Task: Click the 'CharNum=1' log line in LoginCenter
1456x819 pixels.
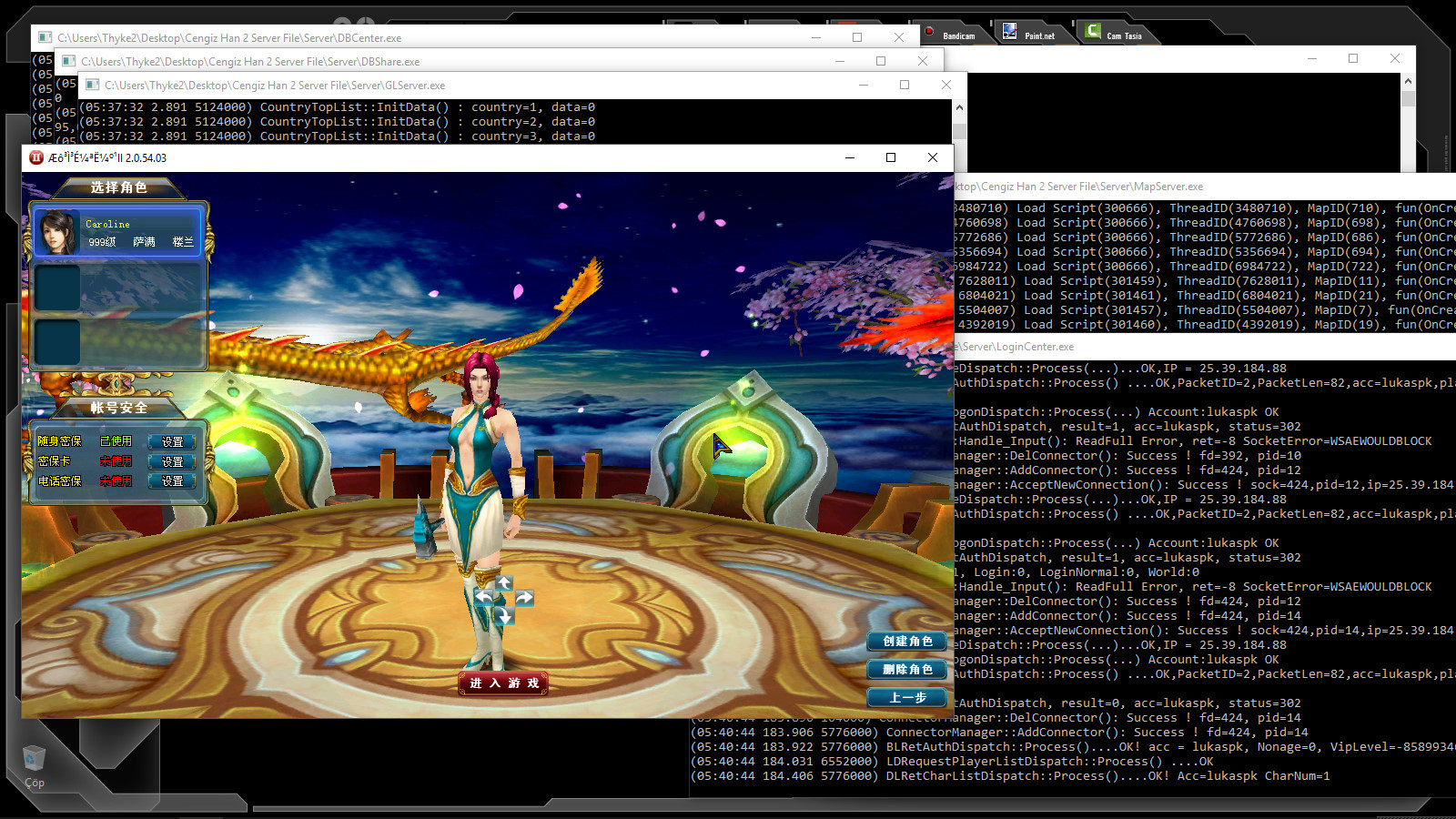Action: [x=1010, y=776]
